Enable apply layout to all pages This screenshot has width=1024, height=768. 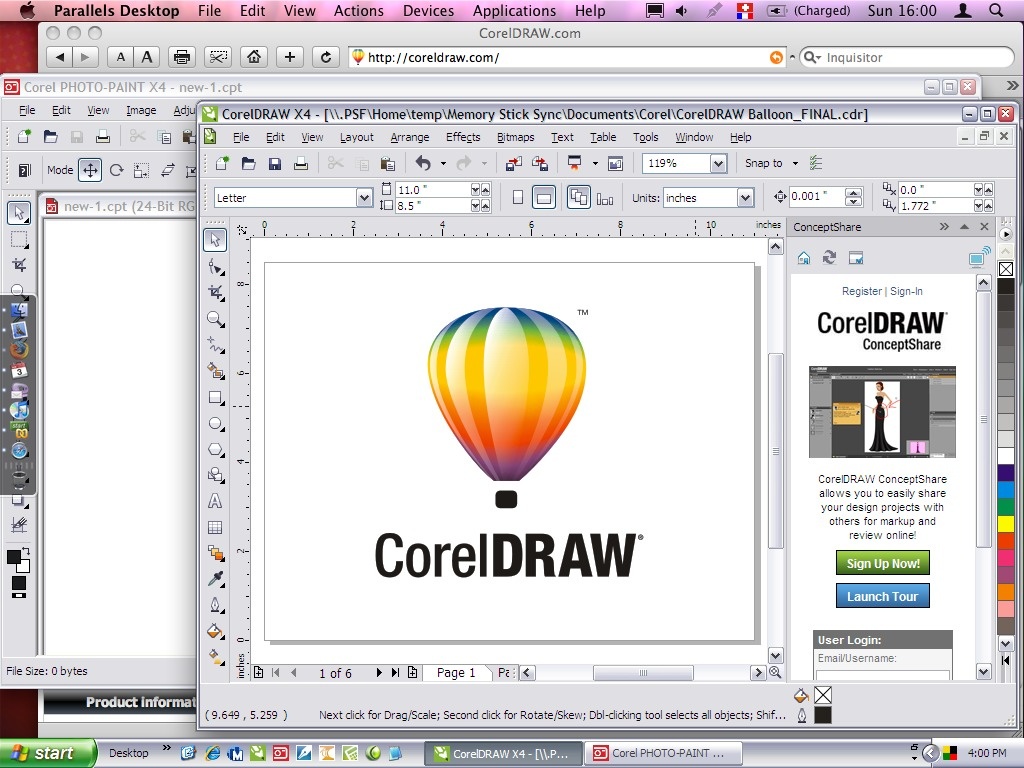[x=579, y=197]
